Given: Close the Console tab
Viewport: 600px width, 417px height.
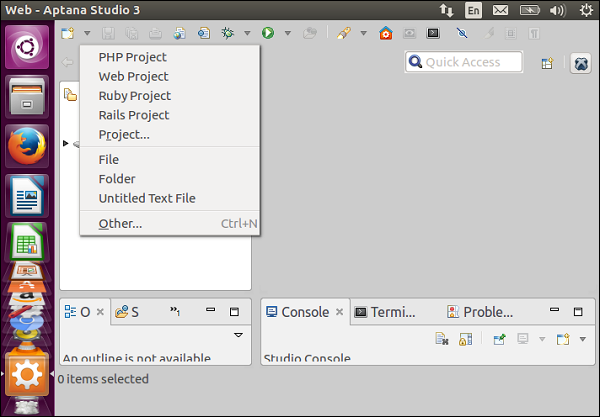Looking at the screenshot, I should (340, 312).
